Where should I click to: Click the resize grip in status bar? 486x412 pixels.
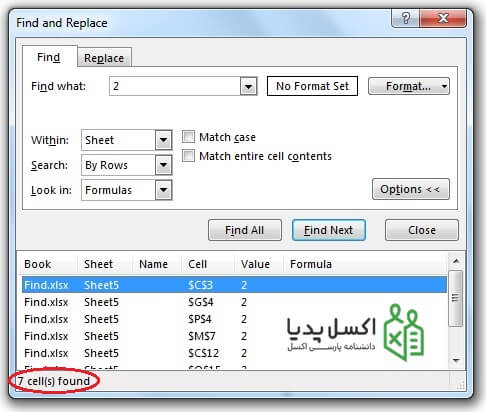460,386
